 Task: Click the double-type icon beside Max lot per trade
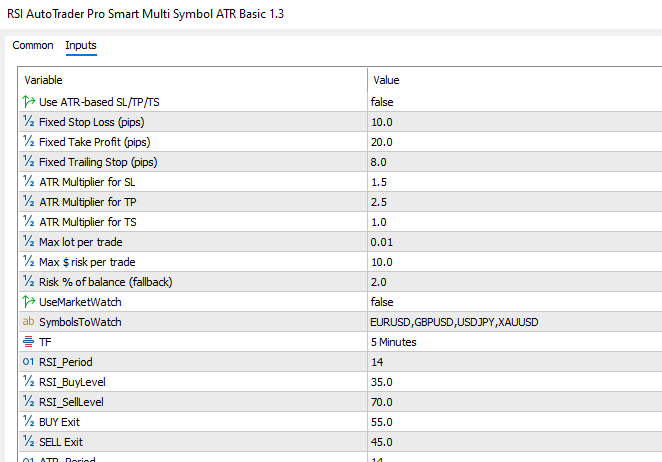(x=28, y=242)
